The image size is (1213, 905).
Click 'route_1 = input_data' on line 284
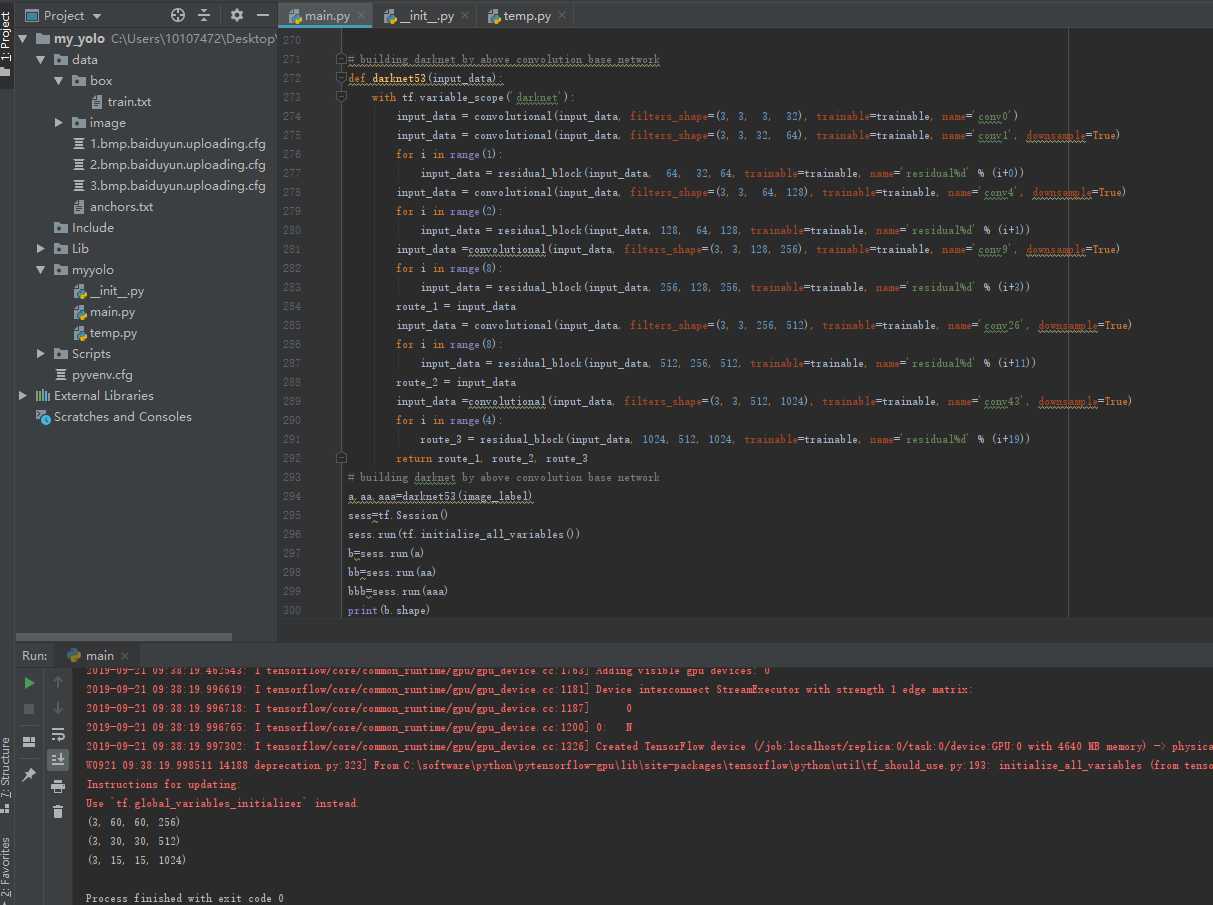pyautogui.click(x=456, y=306)
